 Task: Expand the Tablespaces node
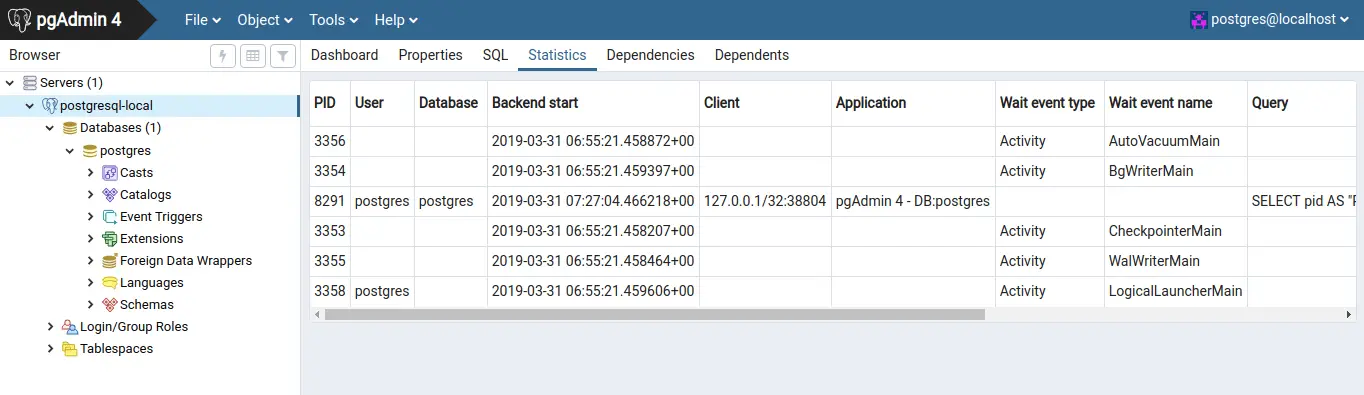tap(50, 349)
